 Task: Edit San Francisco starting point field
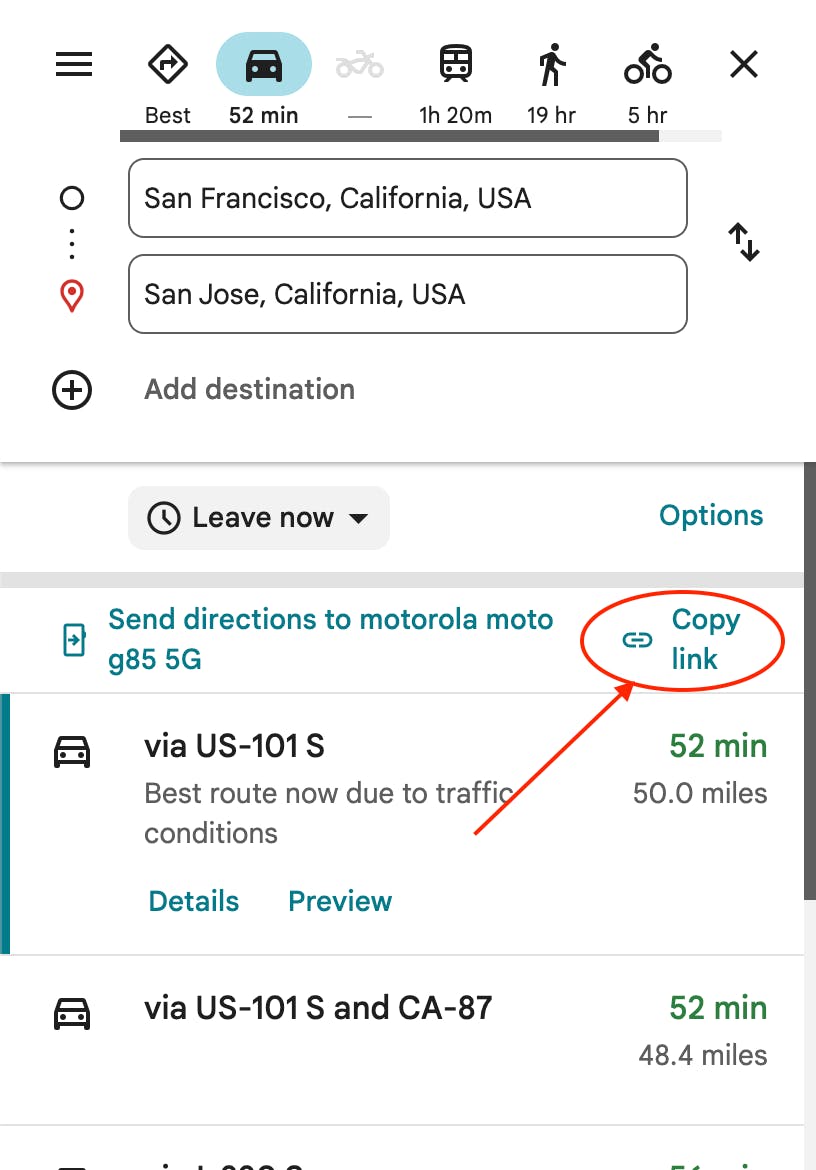[407, 198]
